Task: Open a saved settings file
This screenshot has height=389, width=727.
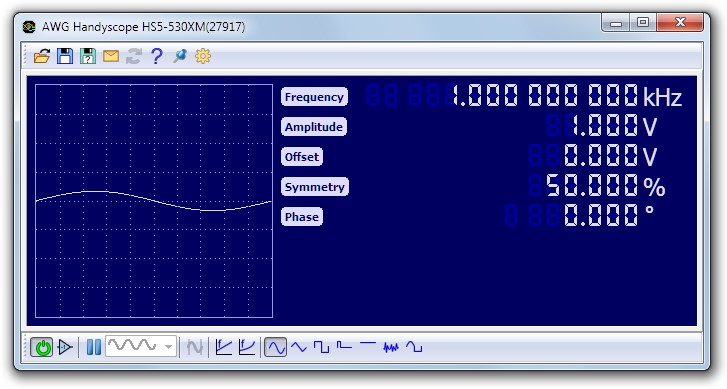Action: click(42, 56)
